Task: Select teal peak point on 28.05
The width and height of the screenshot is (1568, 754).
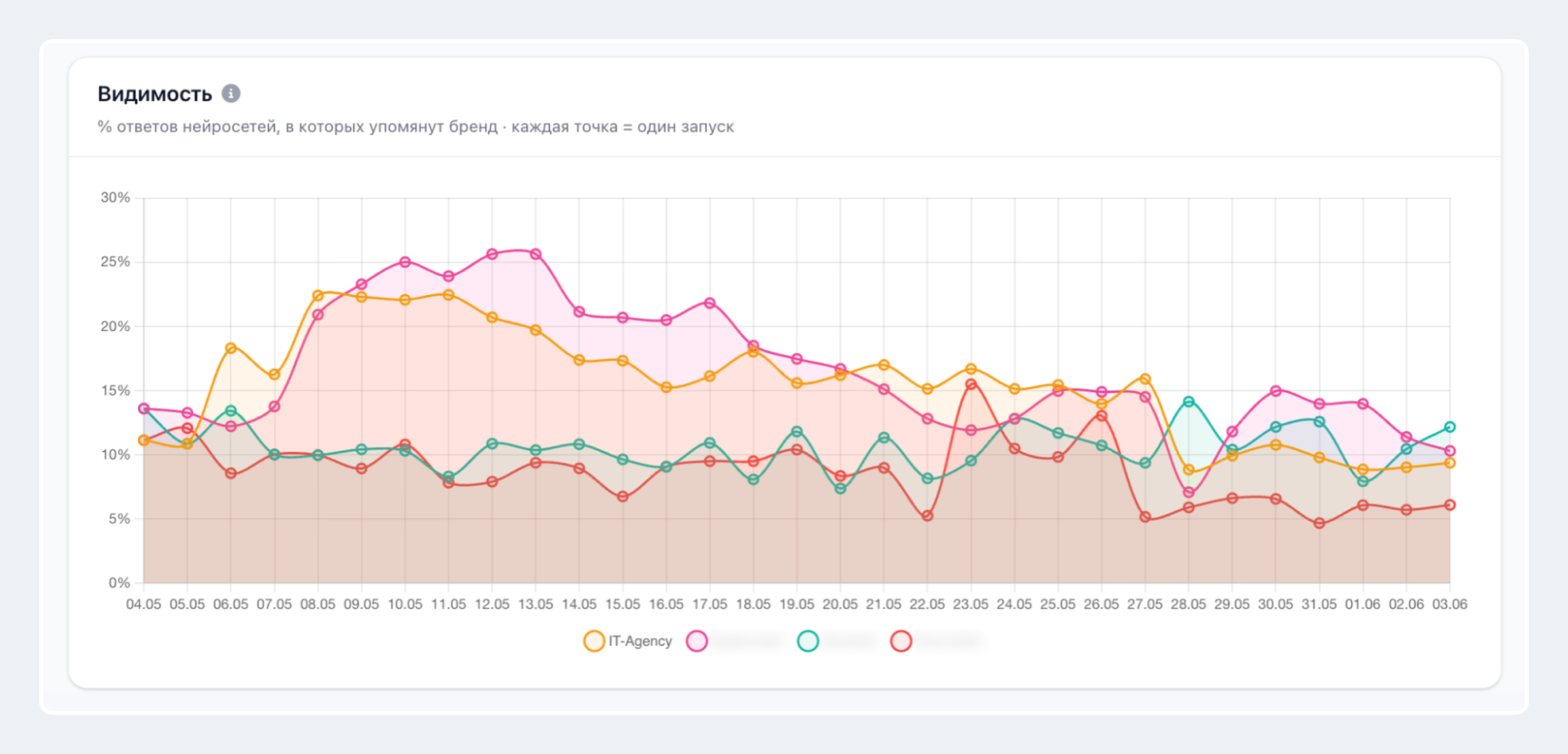Action: [1188, 402]
